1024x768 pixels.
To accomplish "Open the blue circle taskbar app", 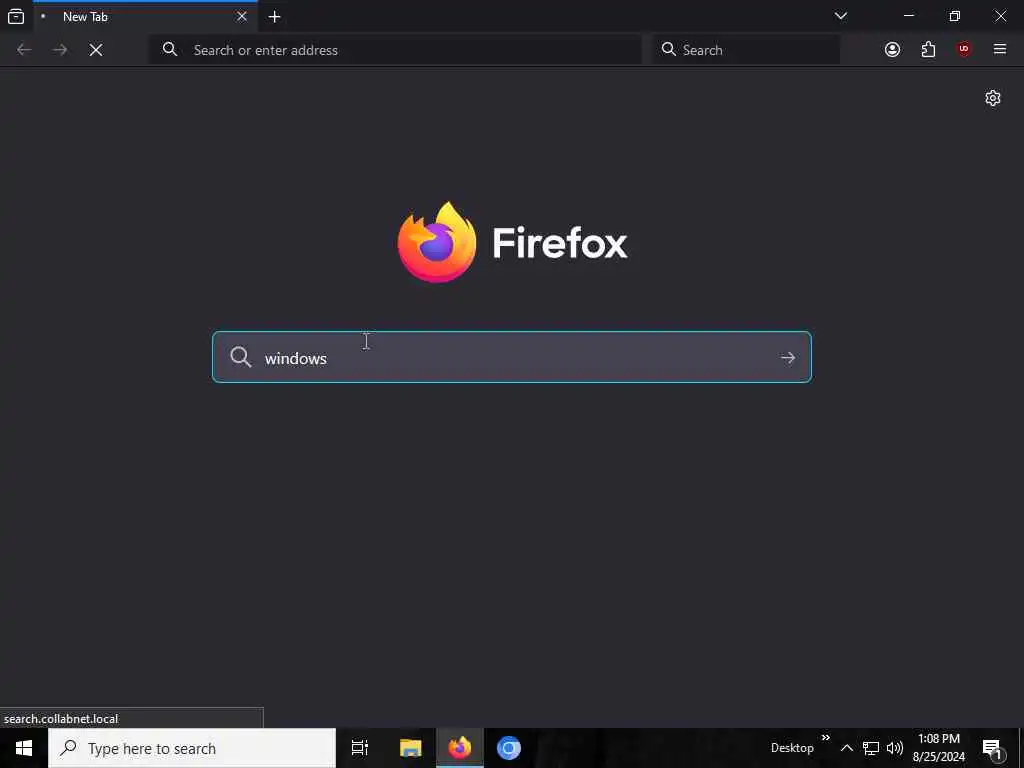I will click(509, 748).
